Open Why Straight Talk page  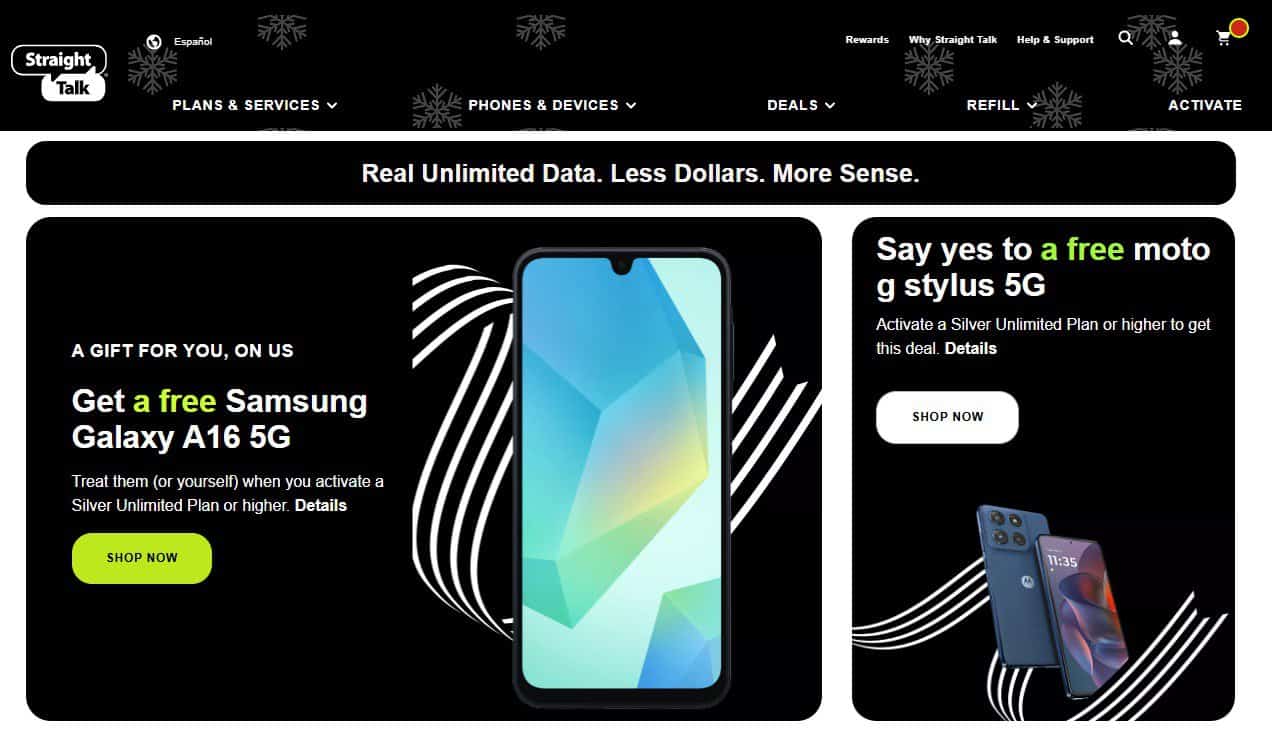(x=953, y=40)
